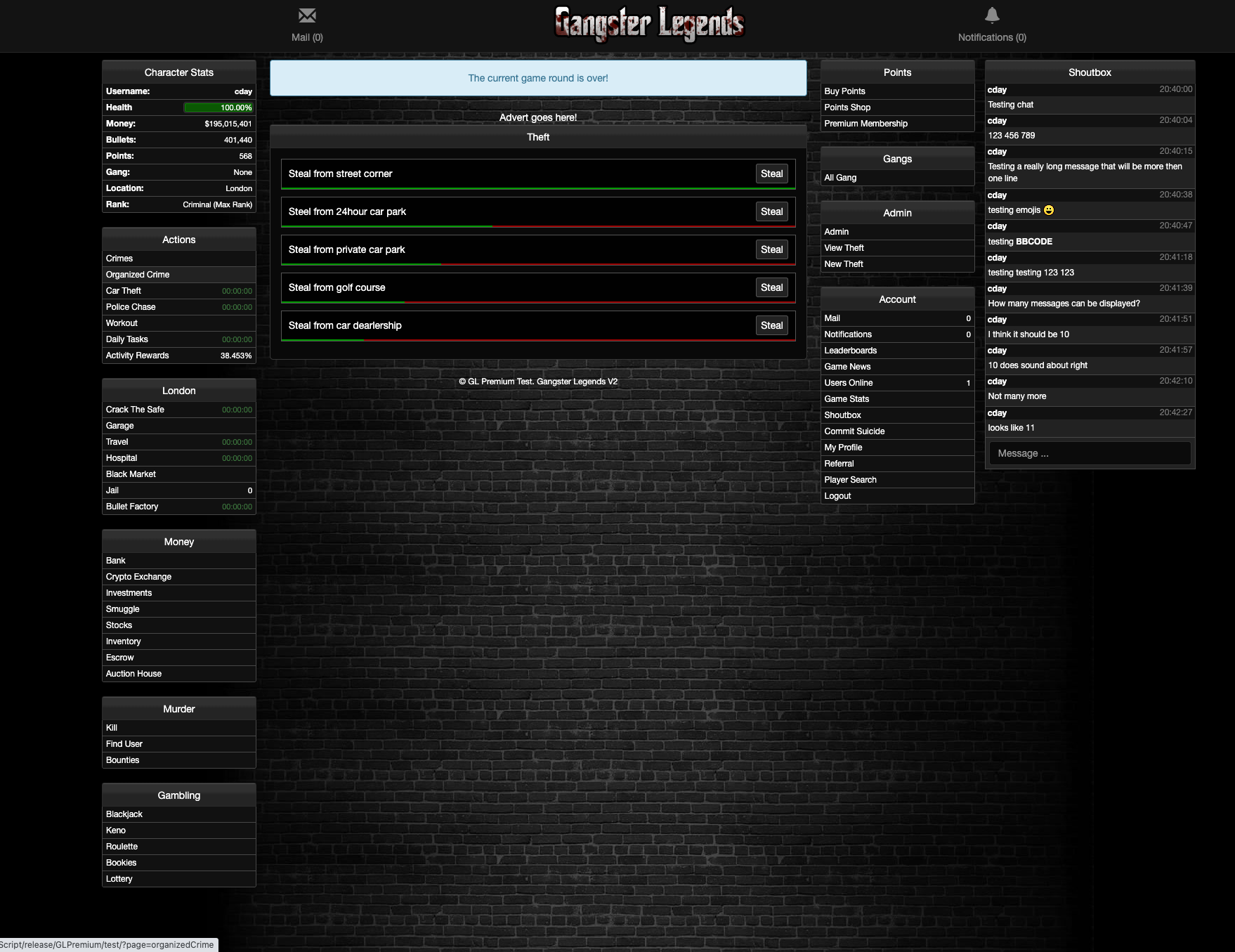Open Premium Membership link
The image size is (1235, 952).
(865, 124)
